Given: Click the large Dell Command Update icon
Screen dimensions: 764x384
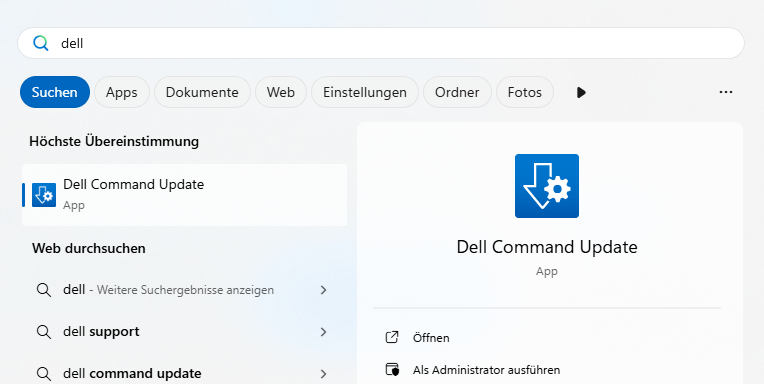Looking at the screenshot, I should pyautogui.click(x=547, y=186).
